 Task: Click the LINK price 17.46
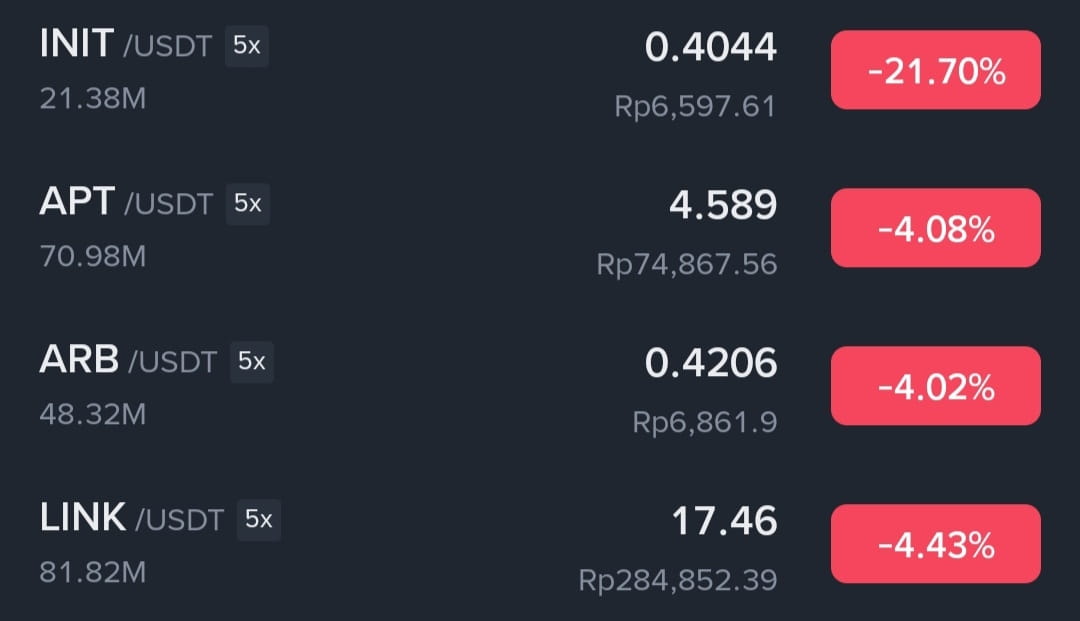pos(724,520)
